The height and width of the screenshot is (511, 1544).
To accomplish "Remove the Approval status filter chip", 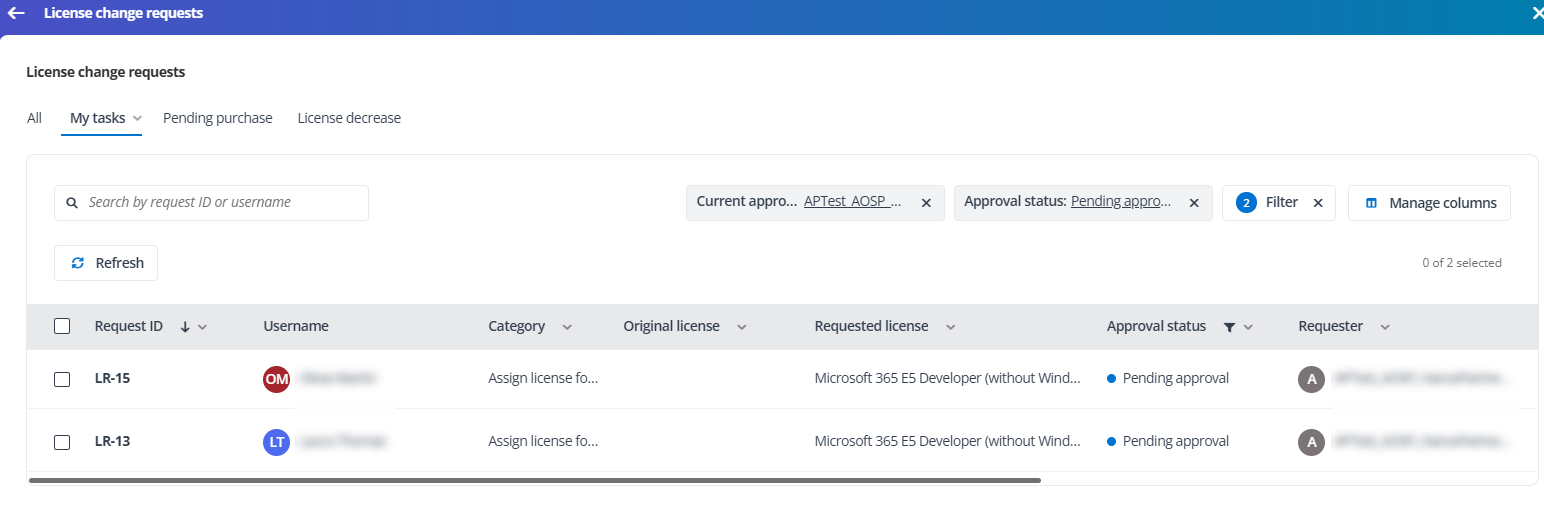I will click(1194, 203).
